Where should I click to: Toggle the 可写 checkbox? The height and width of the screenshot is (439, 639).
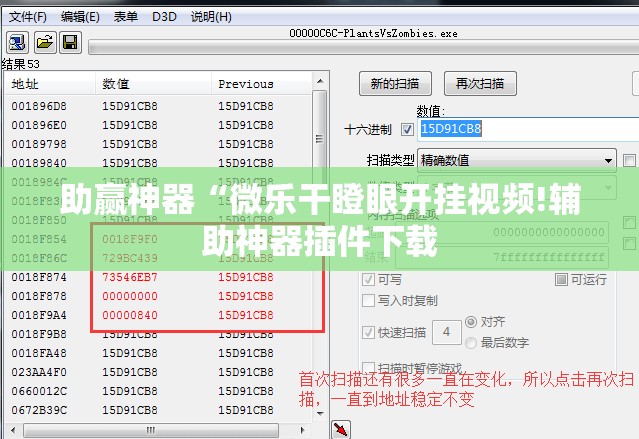coord(368,280)
